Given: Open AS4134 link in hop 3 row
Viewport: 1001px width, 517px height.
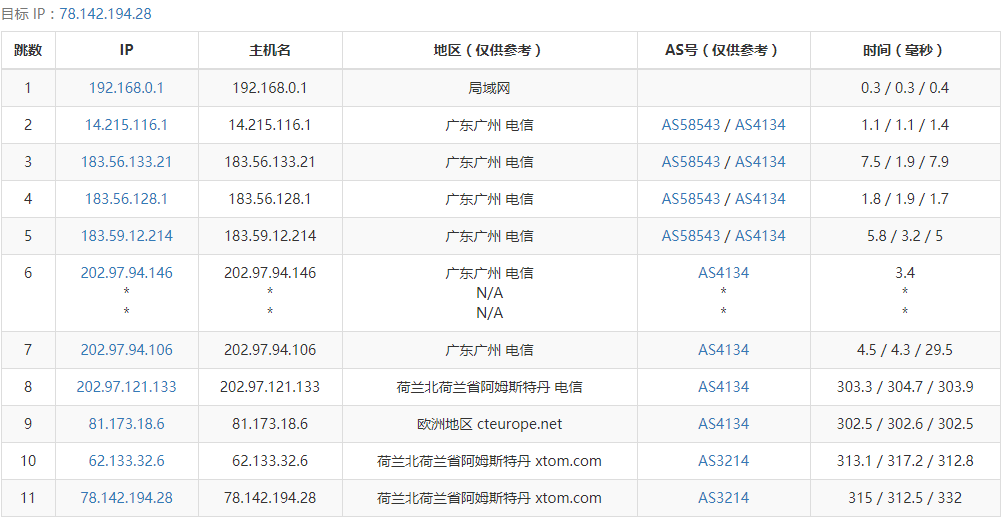Looking at the screenshot, I should (x=760, y=162).
